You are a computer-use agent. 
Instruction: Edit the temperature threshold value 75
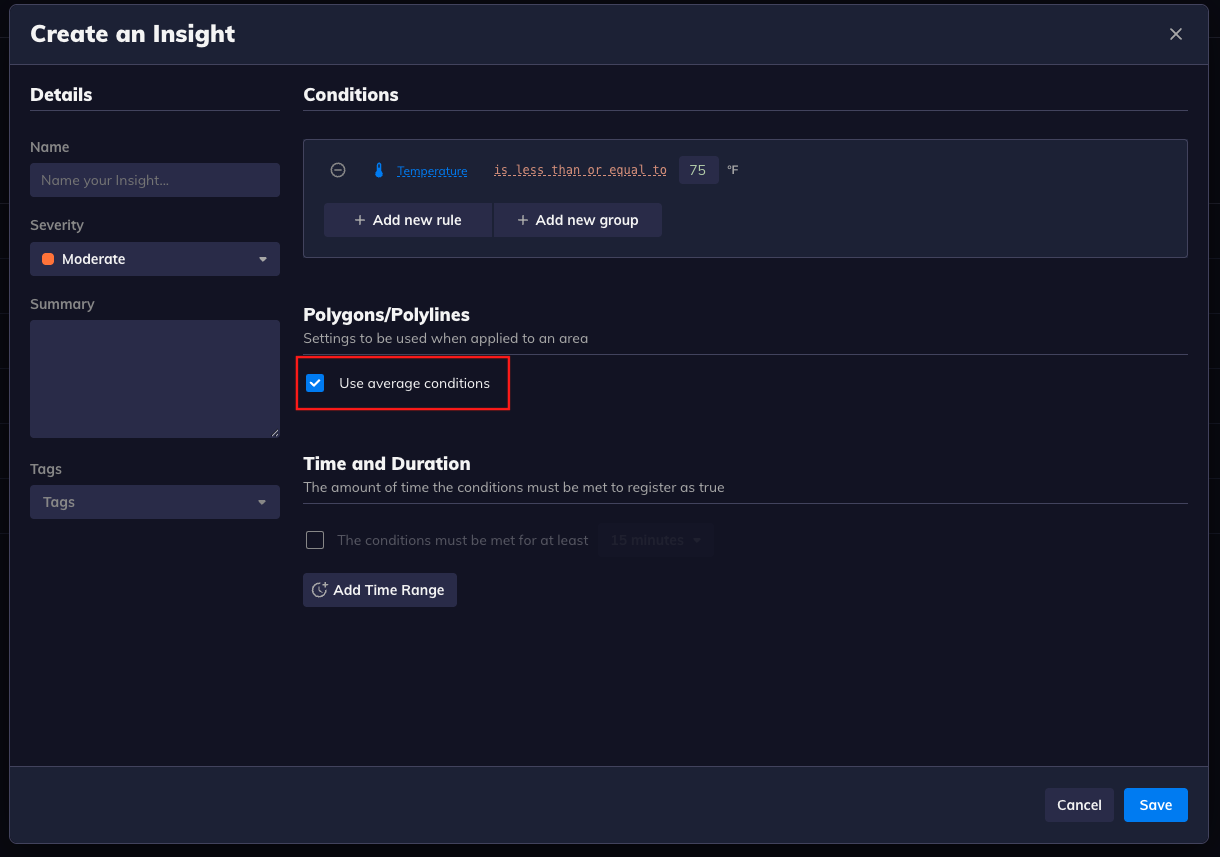click(x=698, y=170)
